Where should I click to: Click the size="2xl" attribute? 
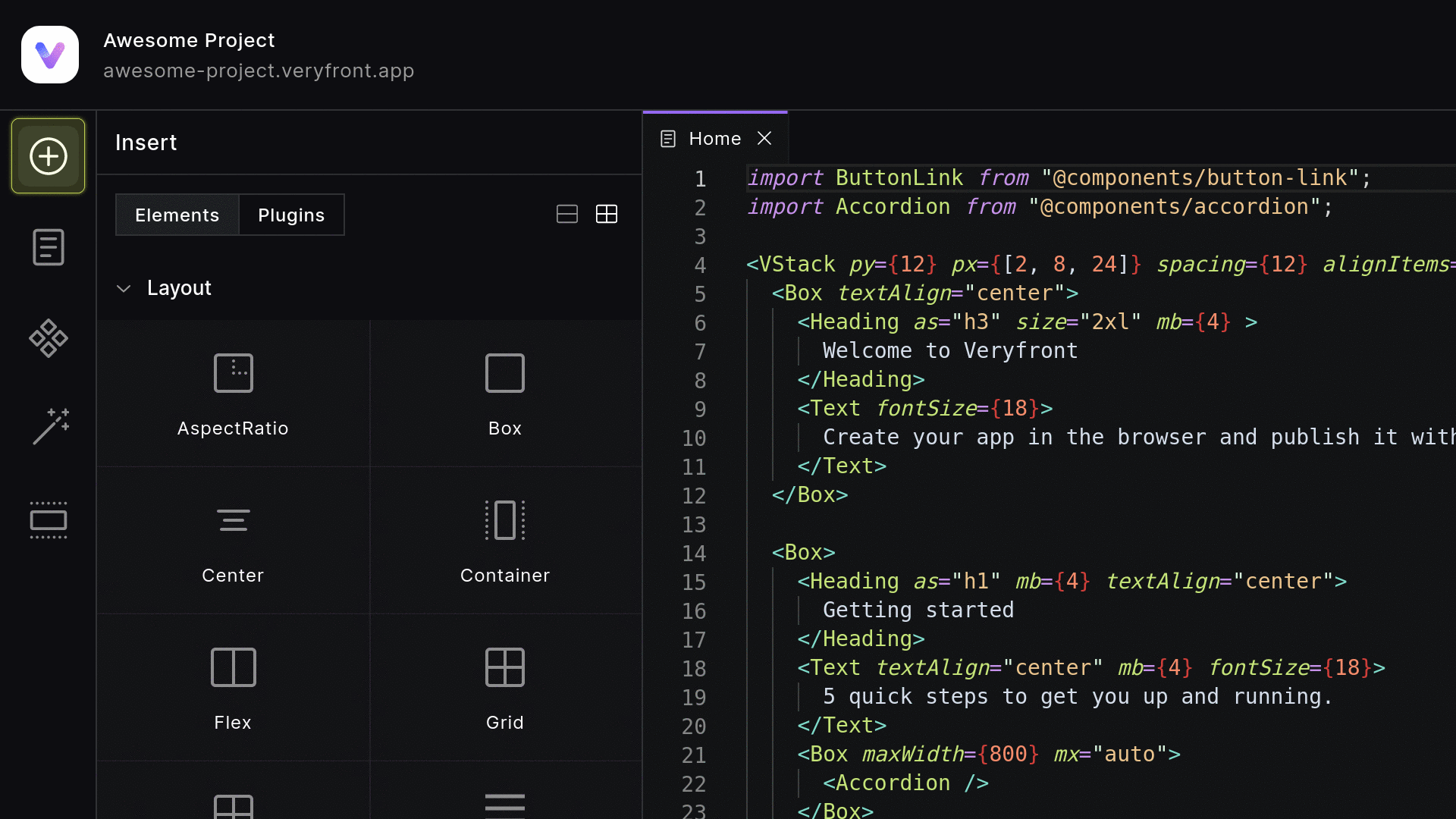pyautogui.click(x=1078, y=322)
